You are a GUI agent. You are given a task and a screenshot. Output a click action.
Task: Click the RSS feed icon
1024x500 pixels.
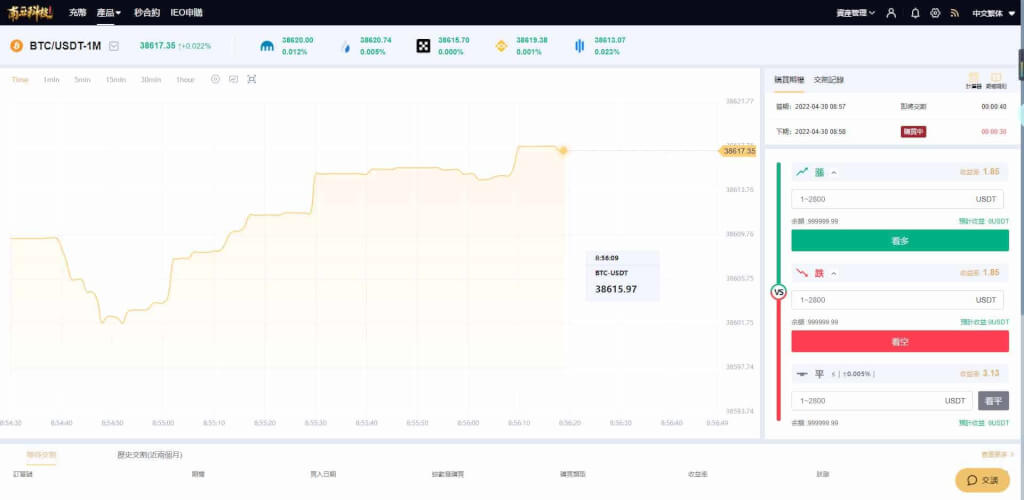[x=955, y=12]
